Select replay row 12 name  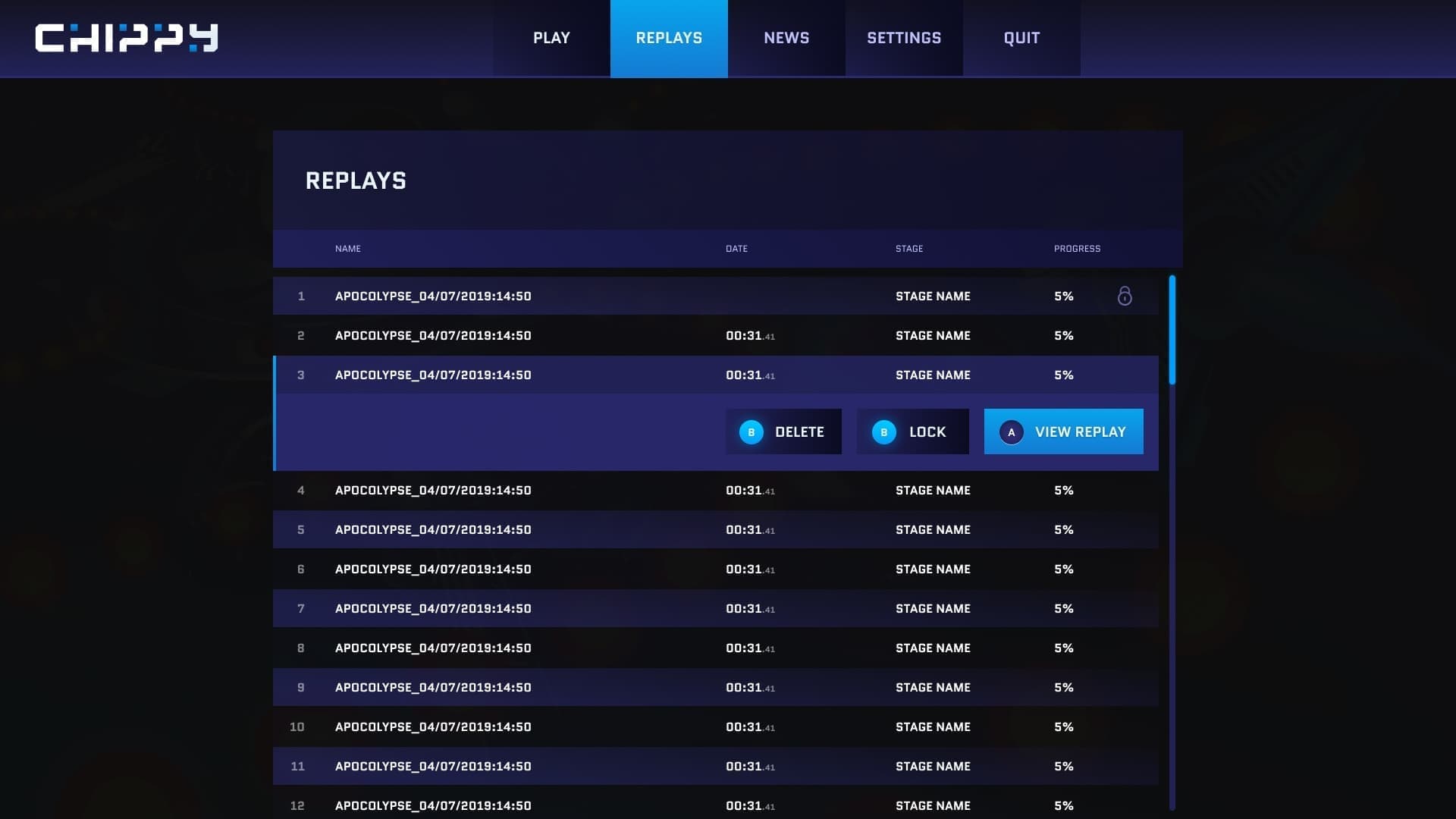coord(433,805)
